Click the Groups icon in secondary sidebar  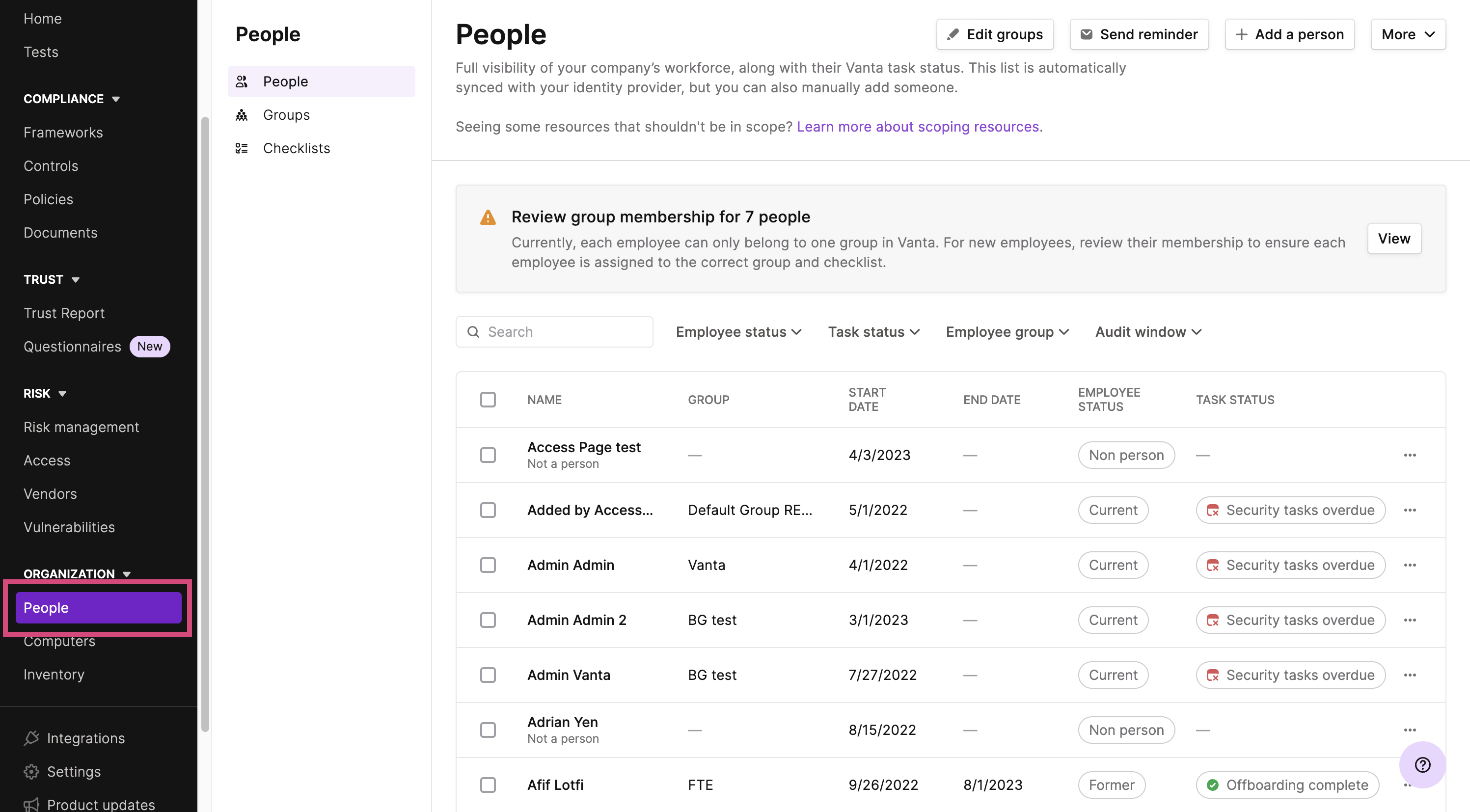pyautogui.click(x=242, y=115)
